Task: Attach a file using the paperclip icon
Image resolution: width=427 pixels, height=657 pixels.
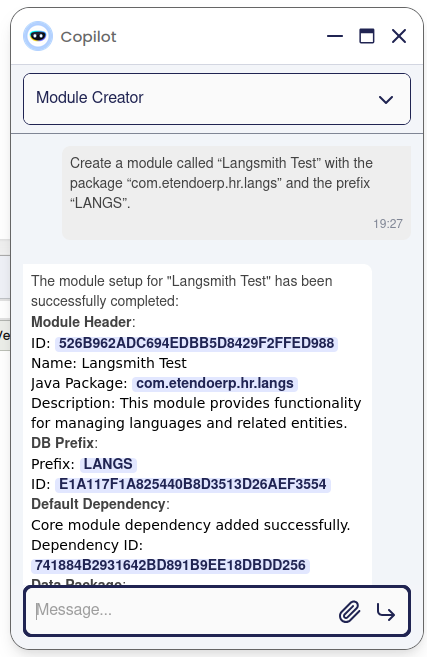Action: click(x=349, y=611)
